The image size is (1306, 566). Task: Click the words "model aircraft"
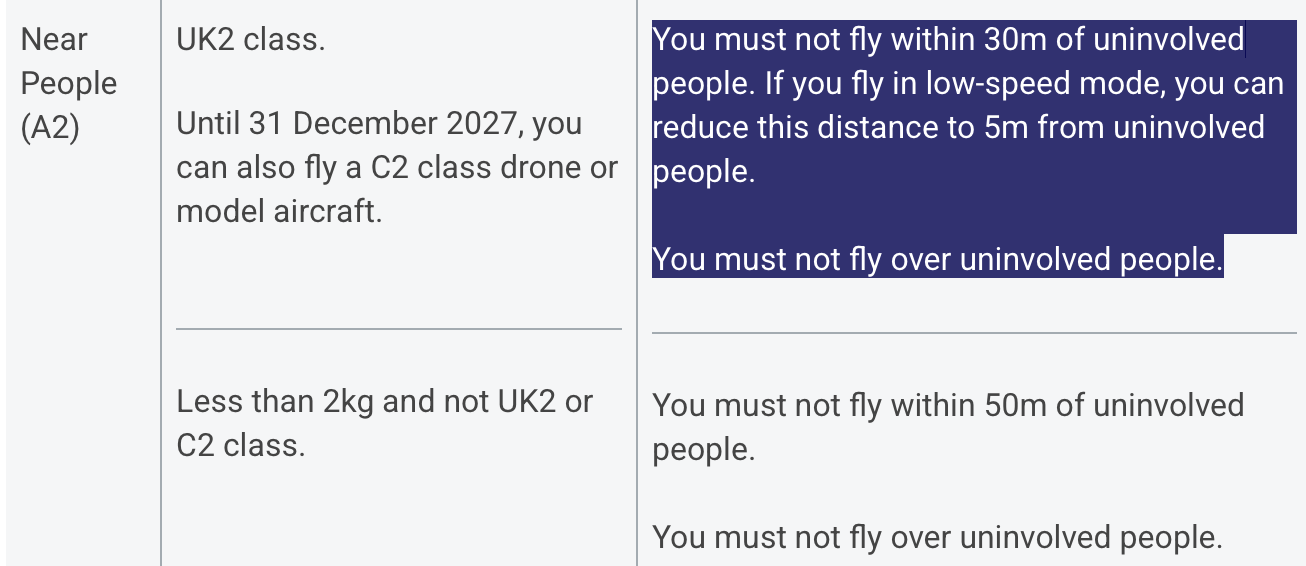click(279, 212)
